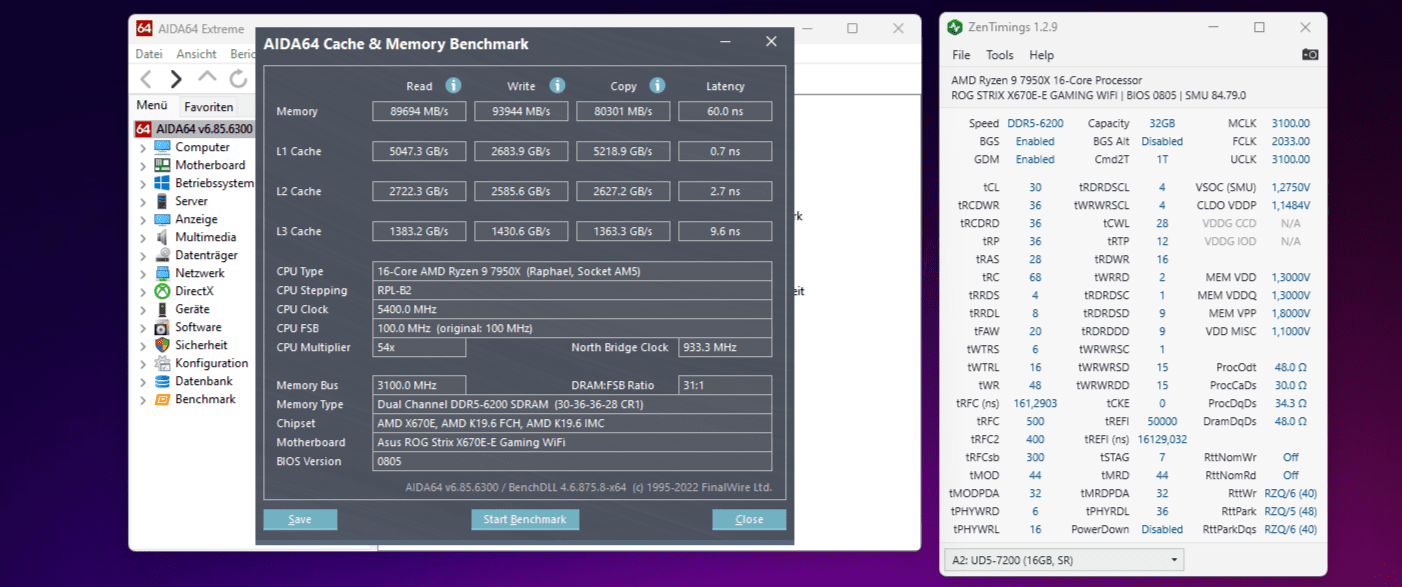
Task: Click the FCLK value 2033.00
Action: 1290,142
